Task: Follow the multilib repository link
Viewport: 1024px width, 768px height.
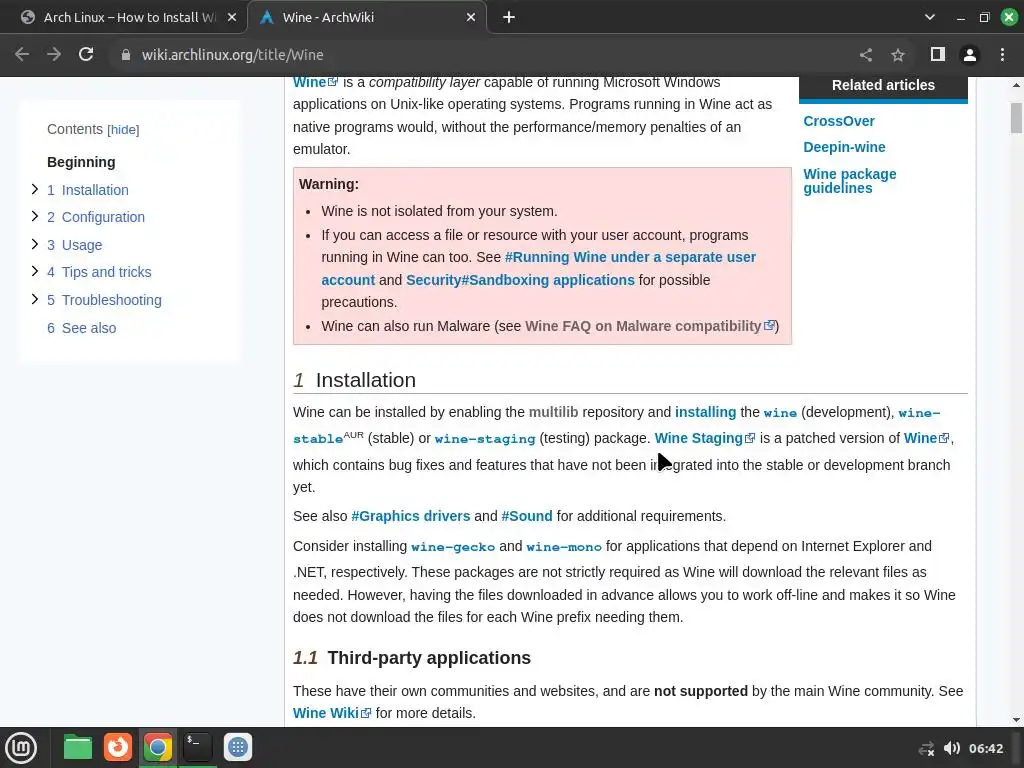Action: click(x=553, y=412)
